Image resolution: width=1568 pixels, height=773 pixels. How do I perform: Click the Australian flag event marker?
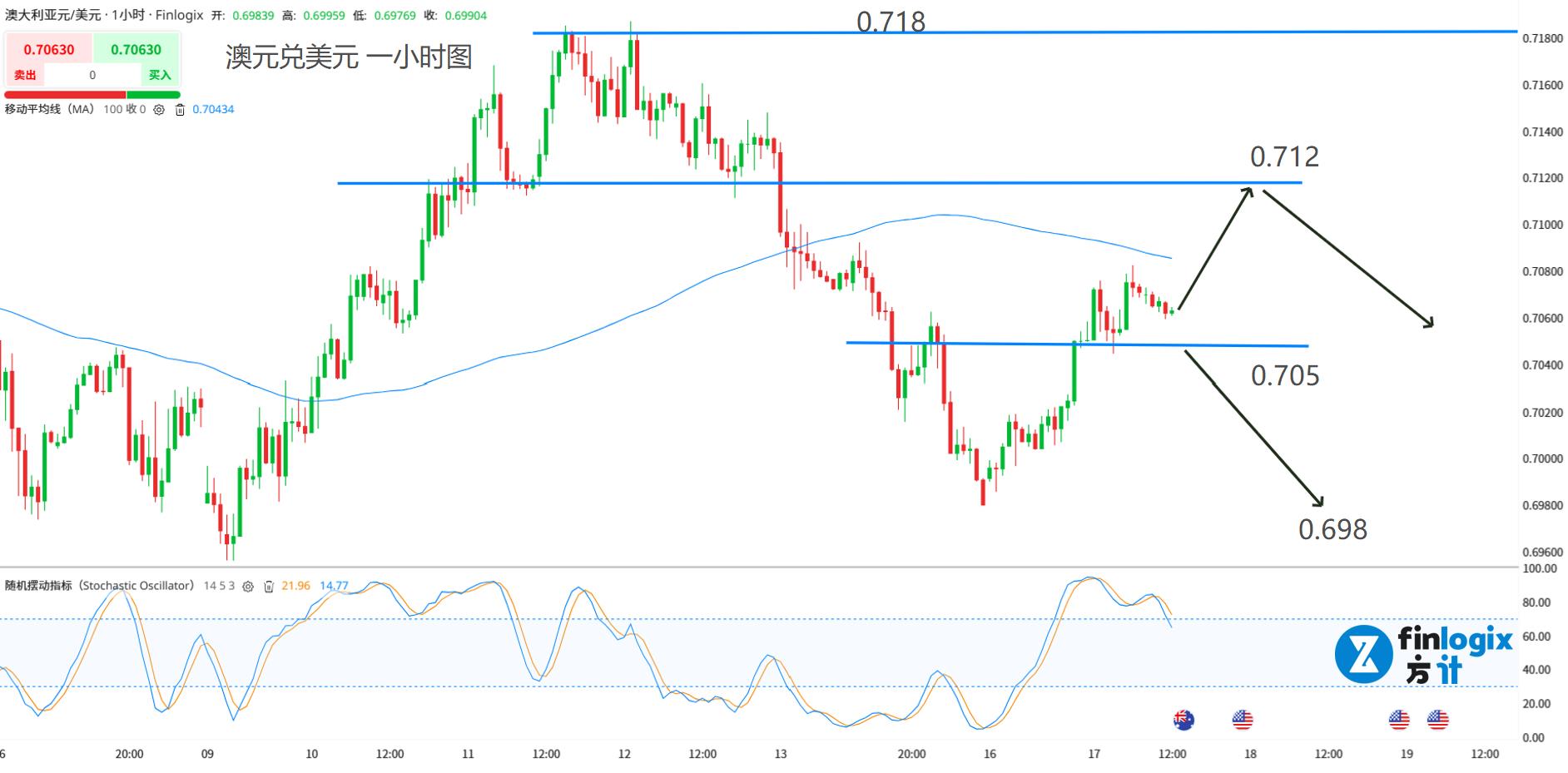tap(1183, 720)
